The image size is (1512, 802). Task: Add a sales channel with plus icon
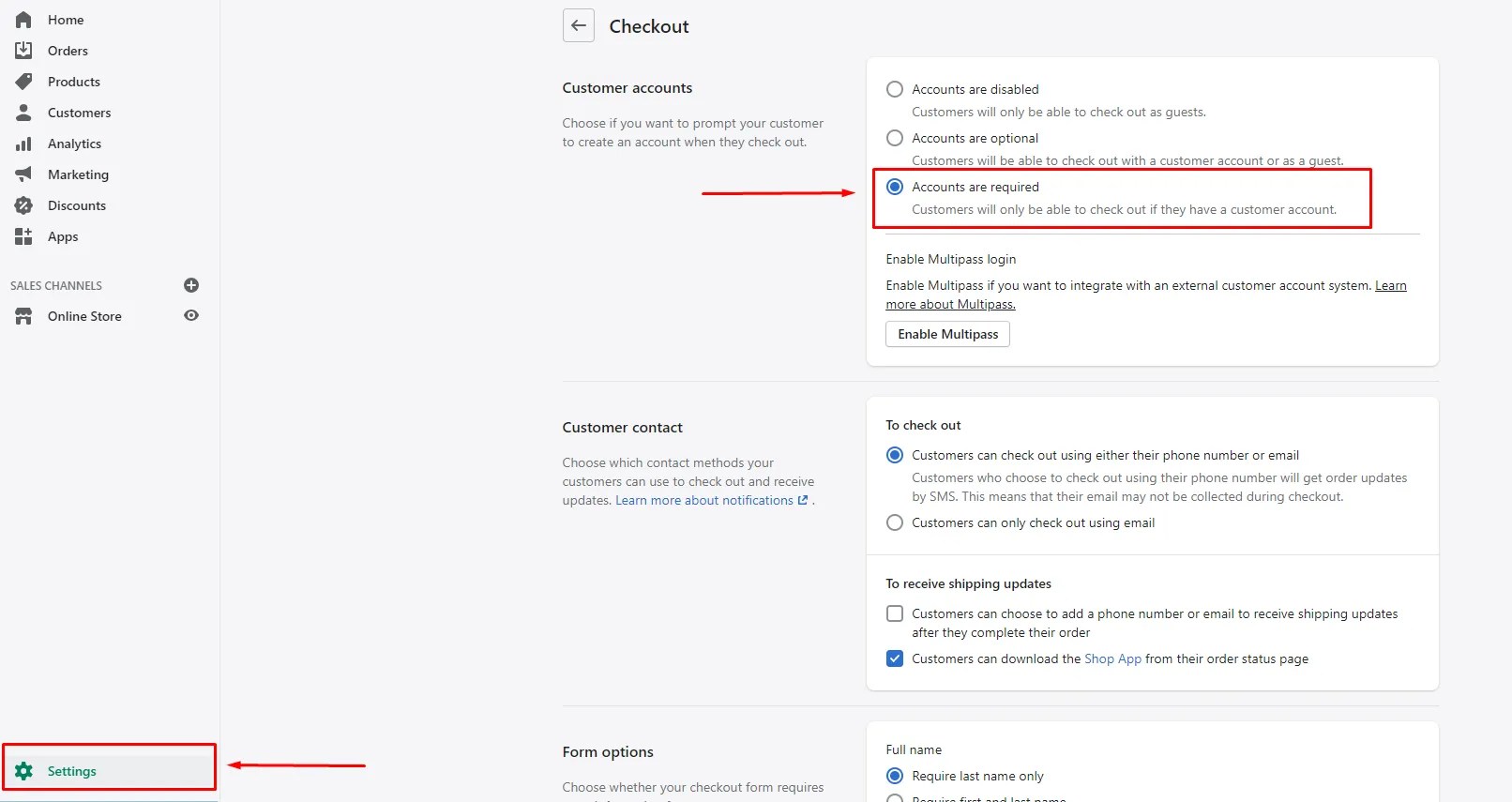coord(191,285)
